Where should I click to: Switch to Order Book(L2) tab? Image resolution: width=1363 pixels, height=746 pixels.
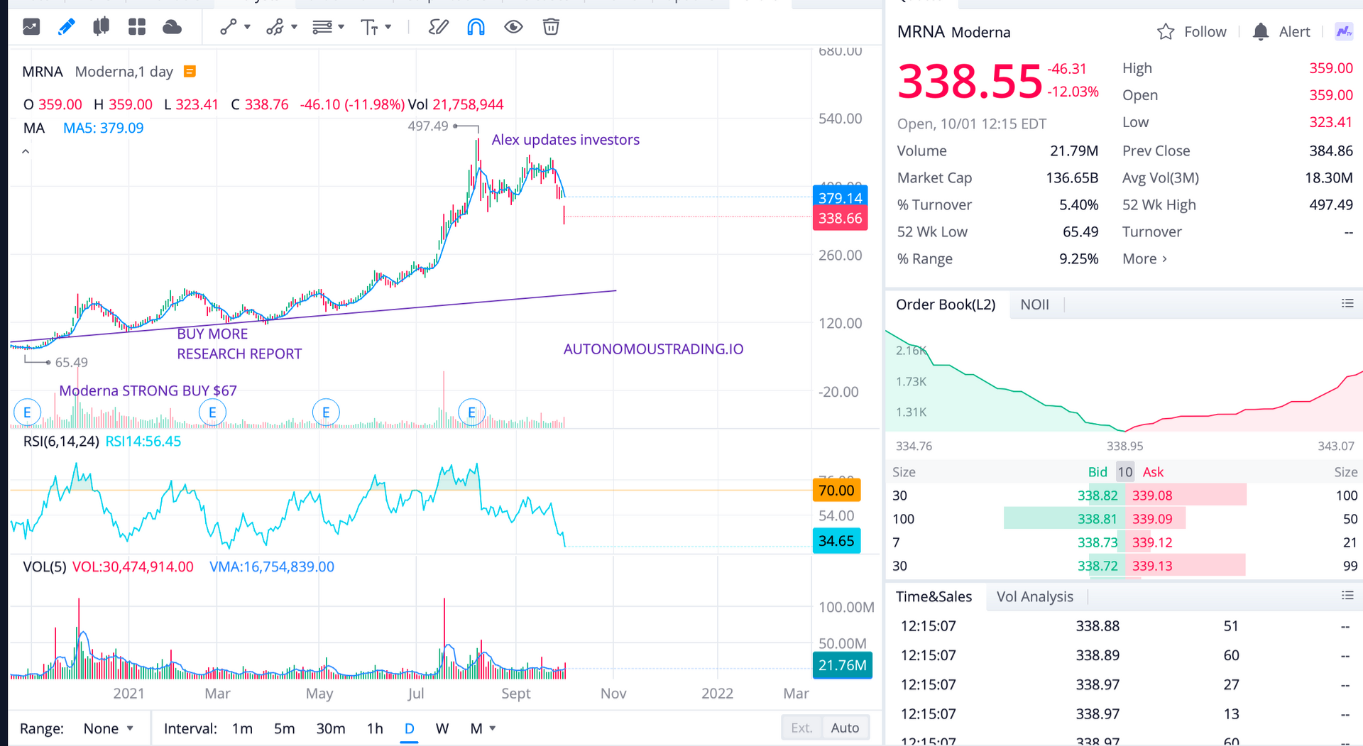(945, 304)
